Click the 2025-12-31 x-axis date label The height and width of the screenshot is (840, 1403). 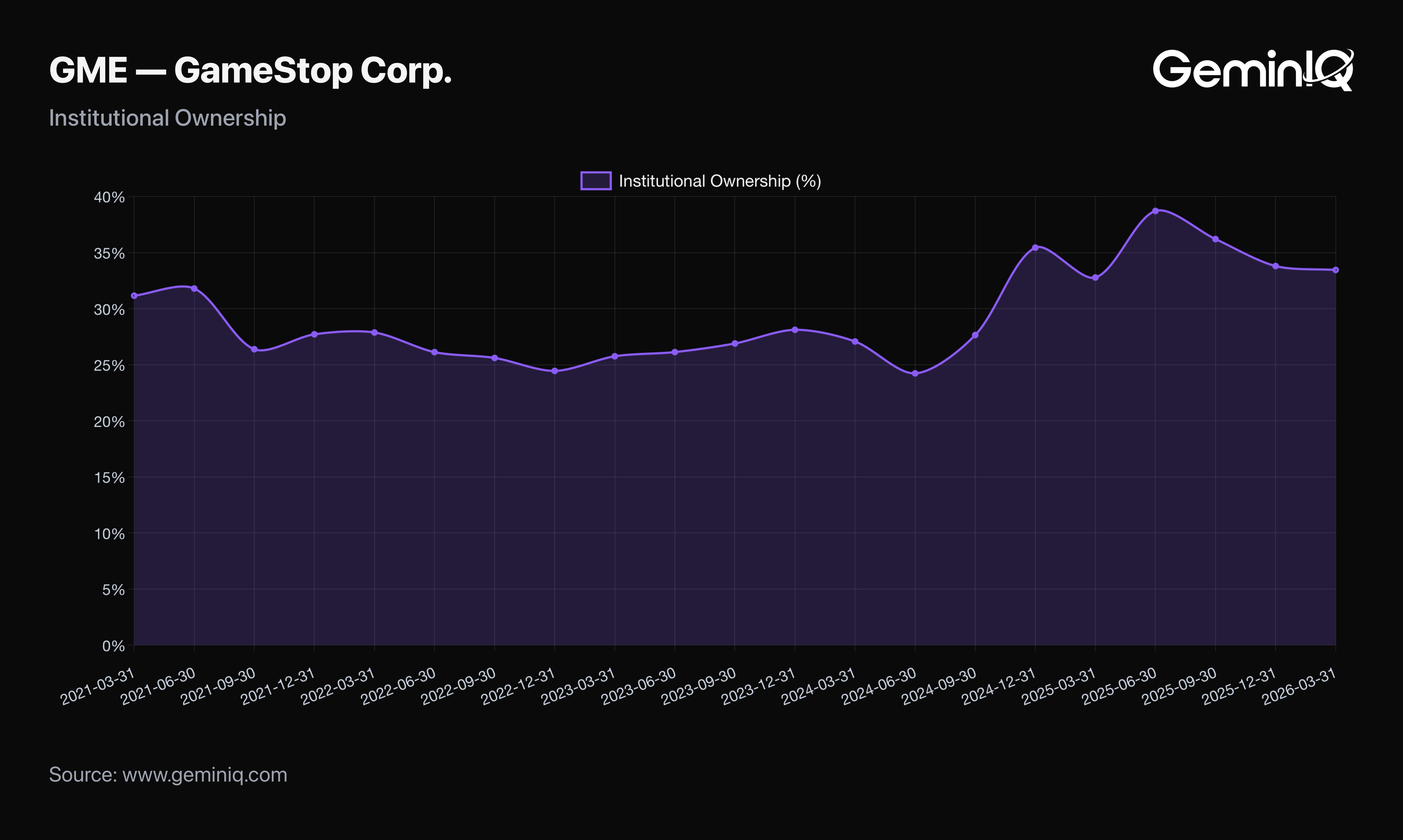point(1239,686)
